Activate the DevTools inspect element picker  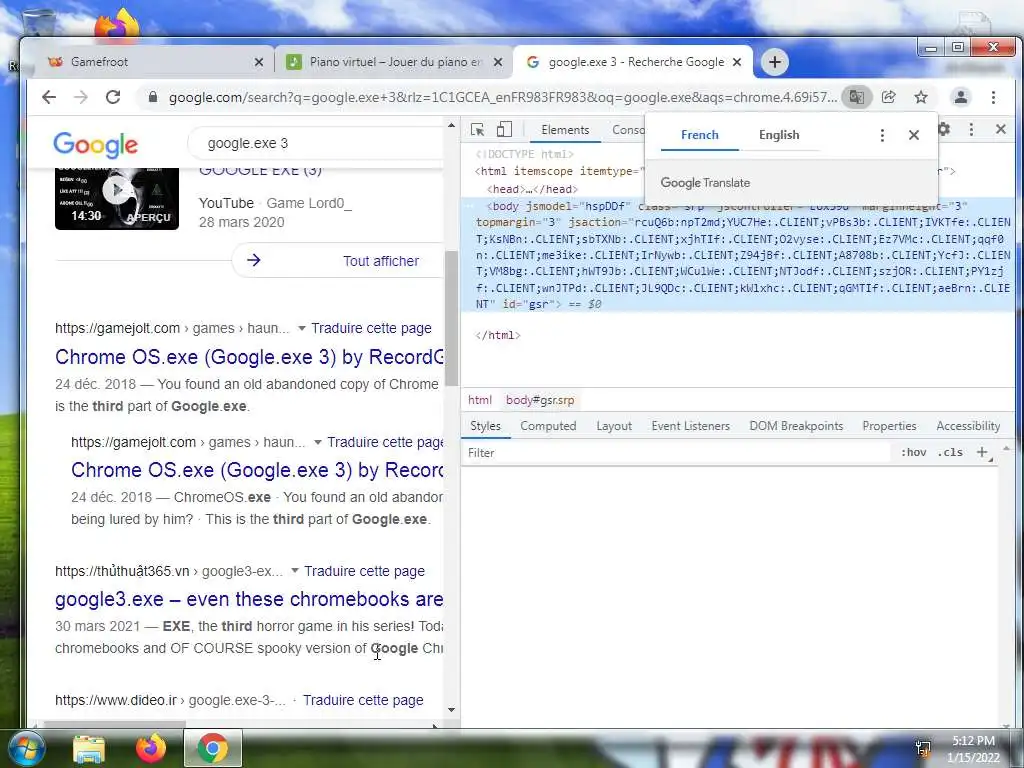tap(477, 129)
